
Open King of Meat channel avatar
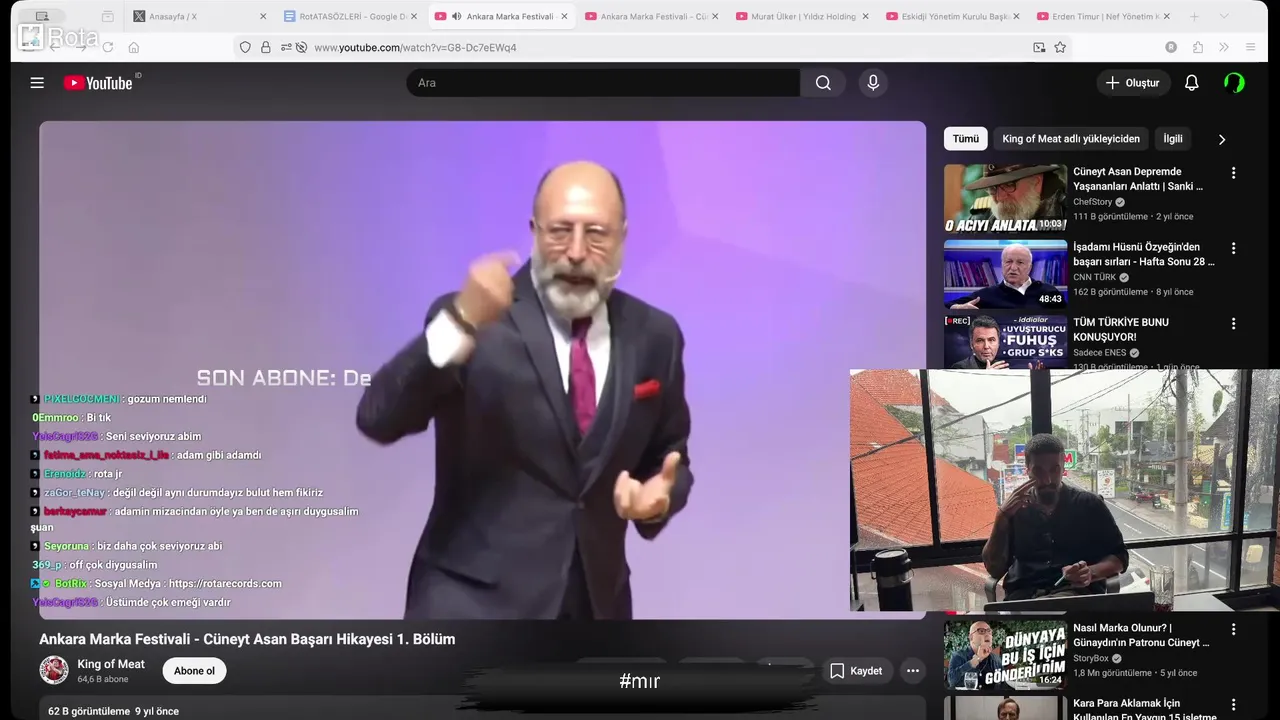[x=54, y=670]
